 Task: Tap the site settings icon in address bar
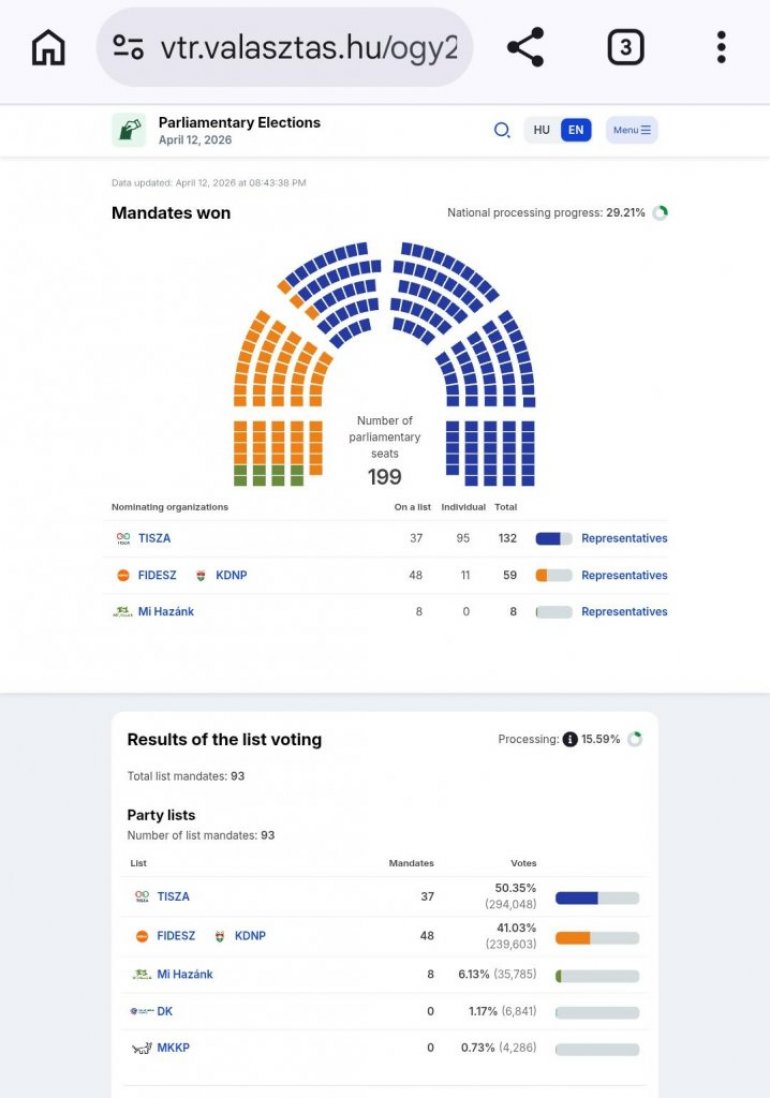(129, 47)
